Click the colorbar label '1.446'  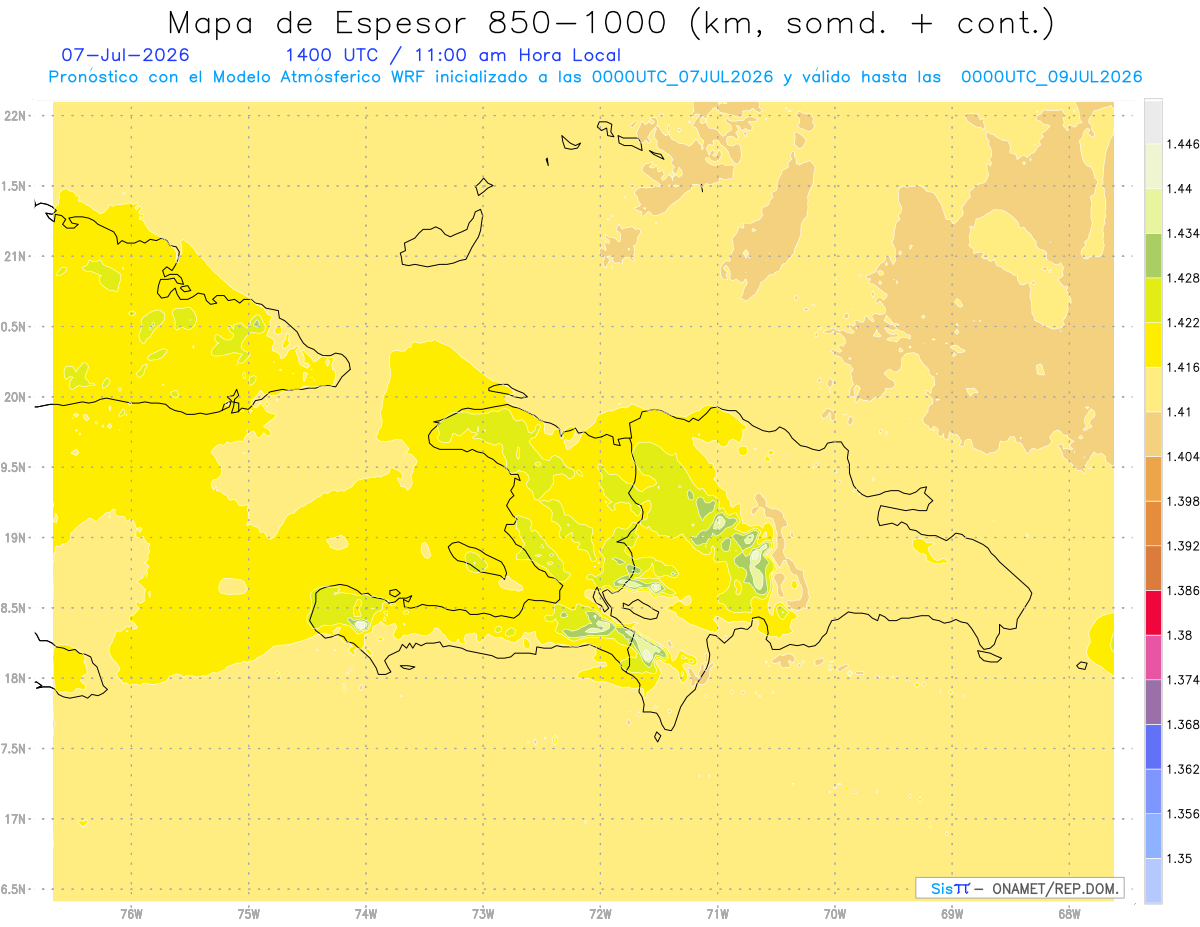coord(1183,144)
